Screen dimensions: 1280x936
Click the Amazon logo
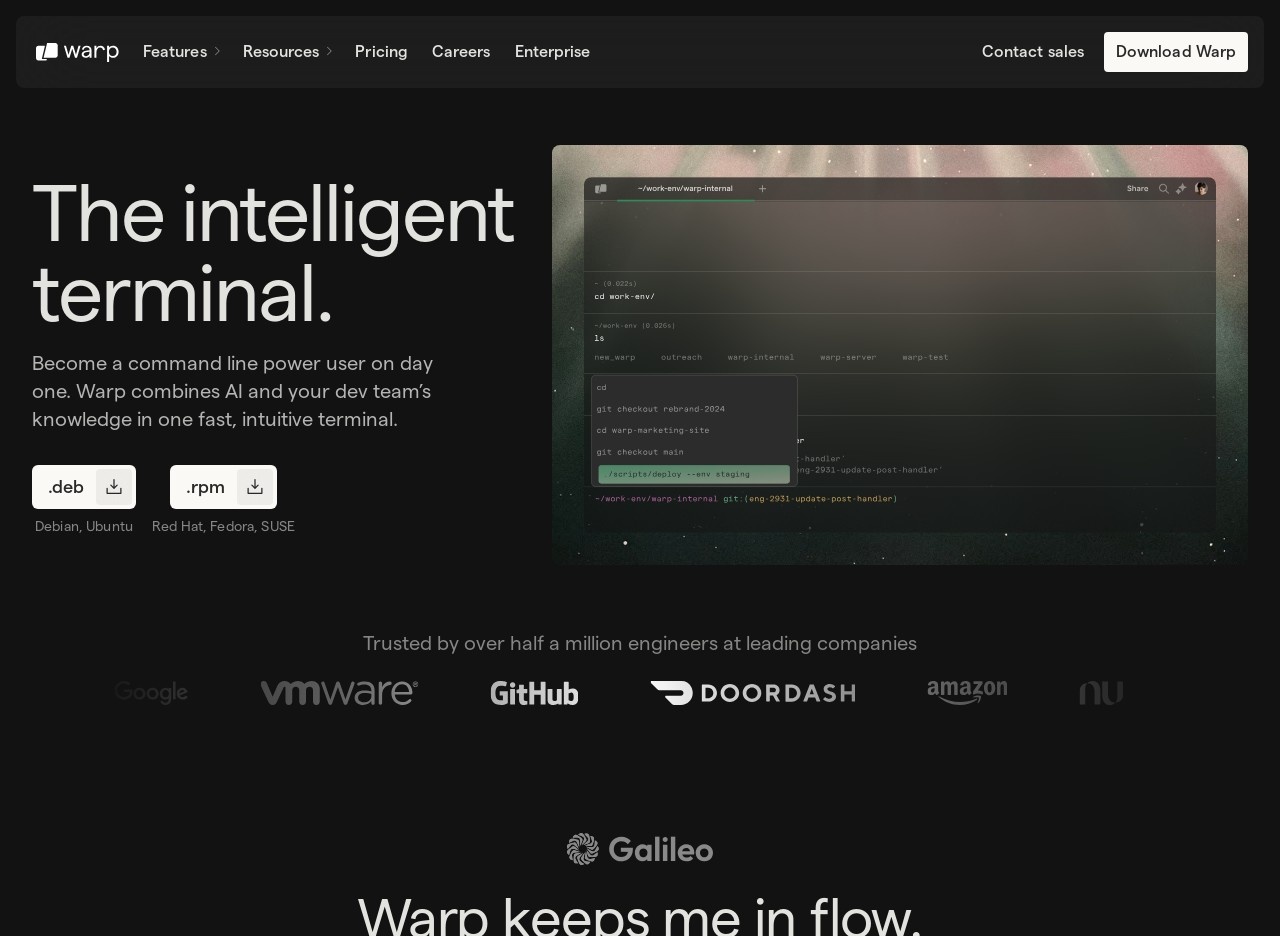(967, 693)
